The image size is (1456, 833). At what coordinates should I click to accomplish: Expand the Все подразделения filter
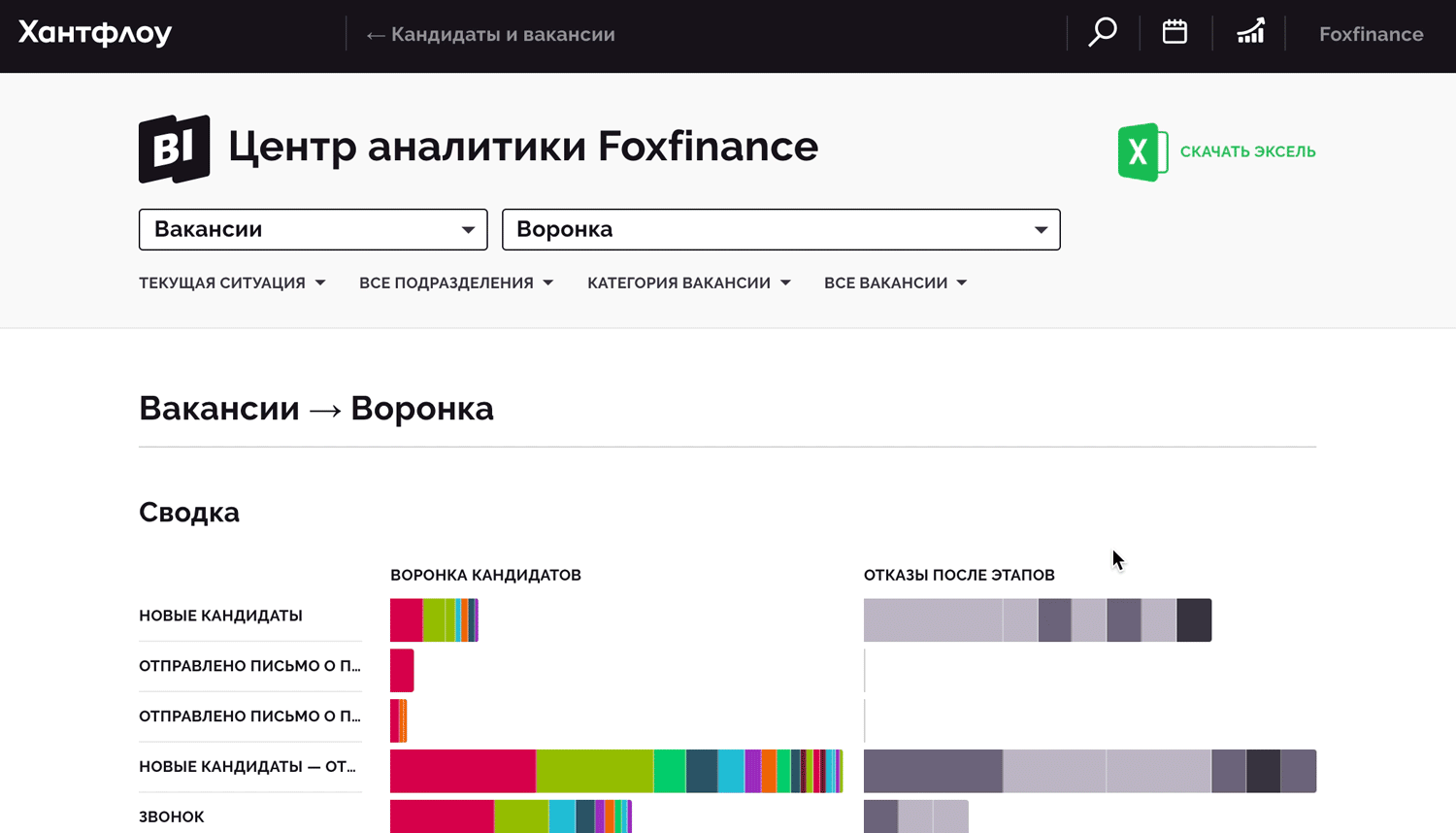(455, 283)
